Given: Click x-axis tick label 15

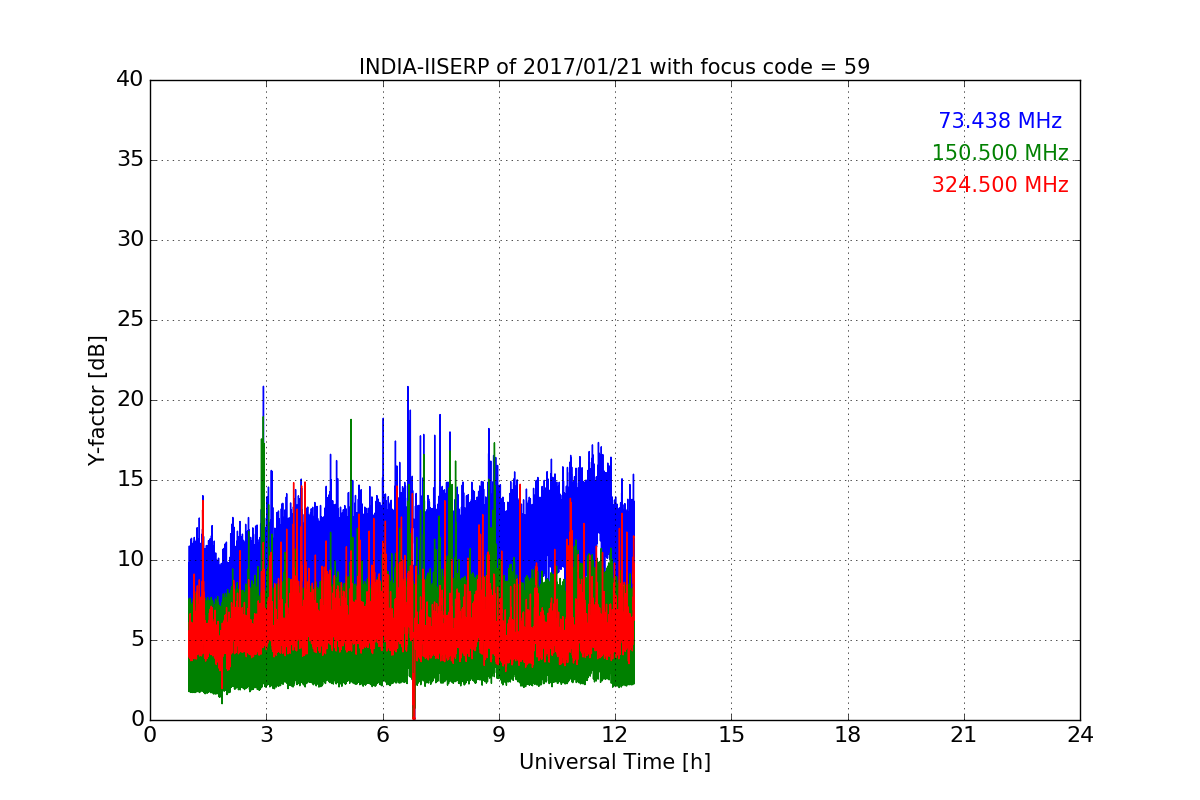Looking at the screenshot, I should (x=731, y=734).
